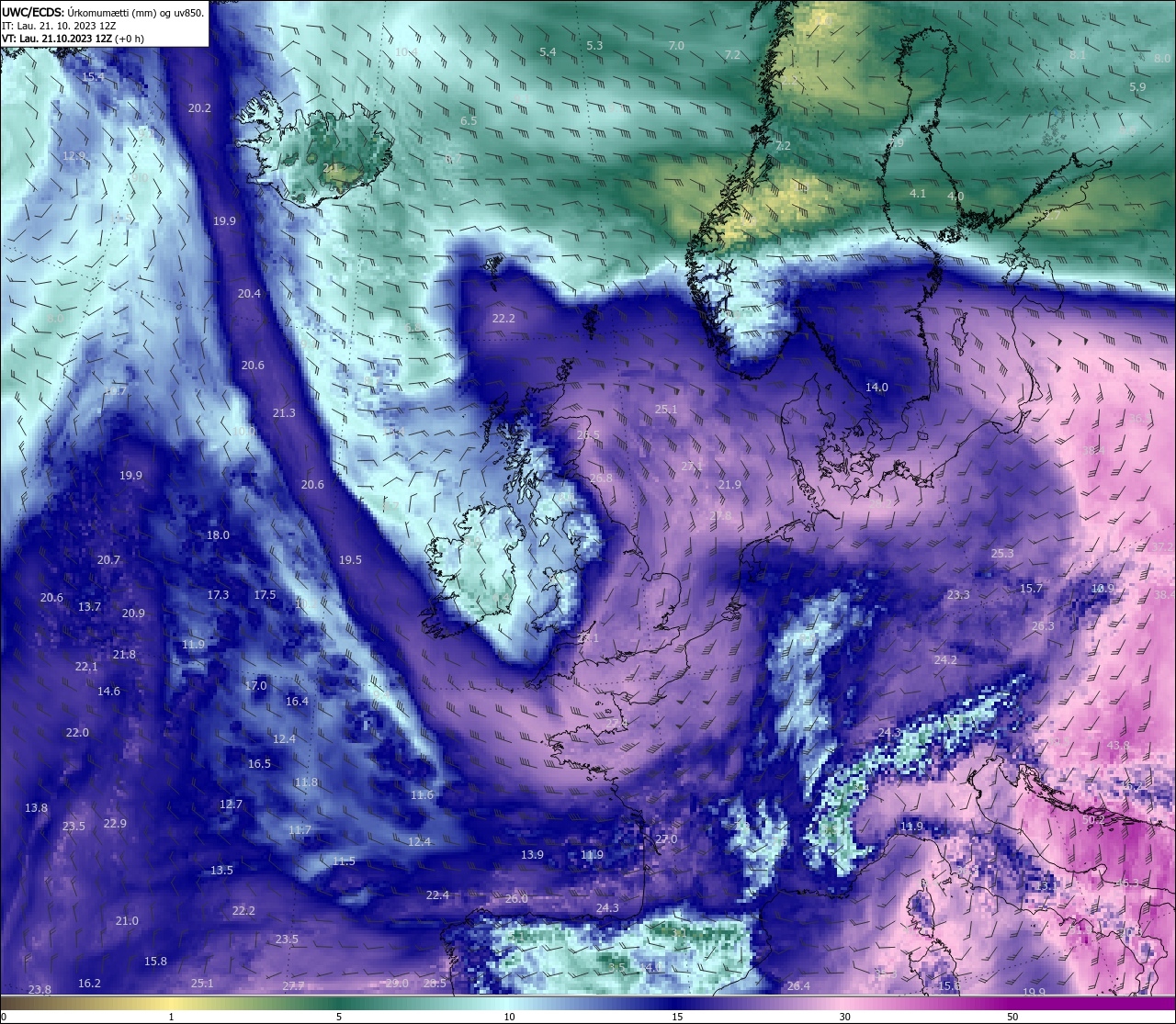
Task: Click the 22.9 value label
Action: 115,824
